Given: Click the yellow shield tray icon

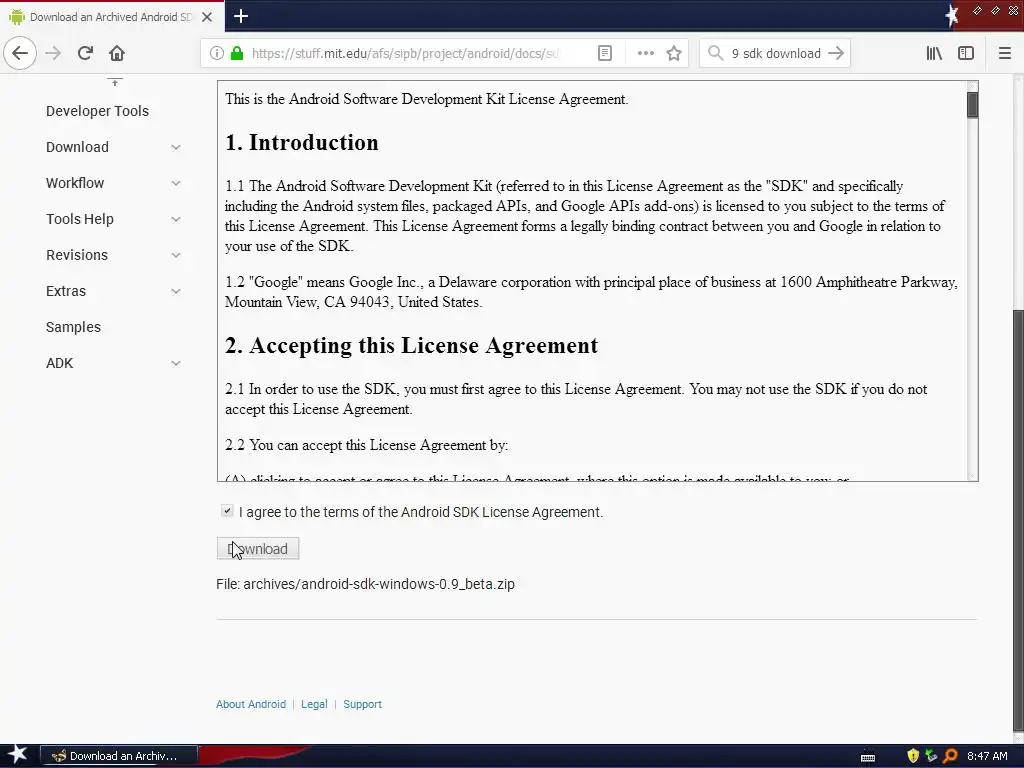Looking at the screenshot, I should click(913, 756).
